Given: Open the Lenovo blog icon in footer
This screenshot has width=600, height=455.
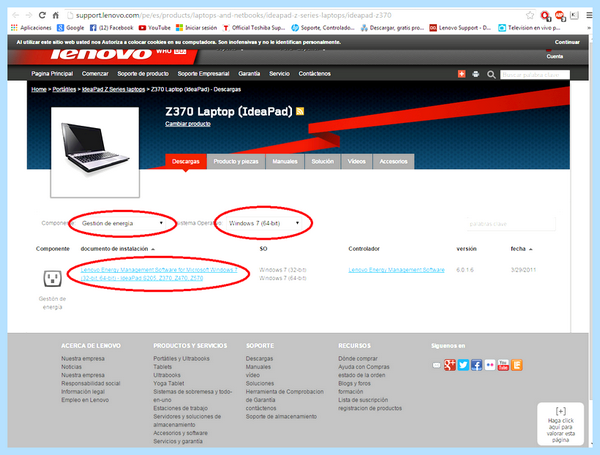Looking at the screenshot, I should tap(517, 365).
